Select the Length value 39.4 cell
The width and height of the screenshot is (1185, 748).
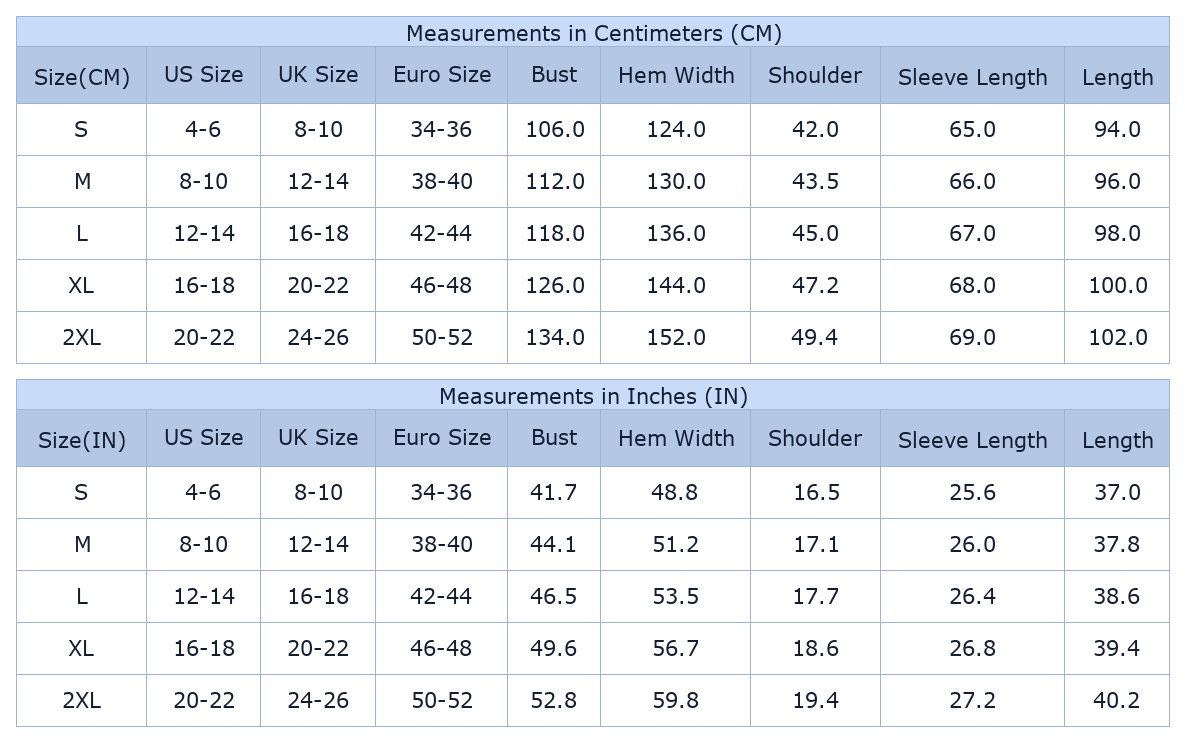tap(1117, 648)
